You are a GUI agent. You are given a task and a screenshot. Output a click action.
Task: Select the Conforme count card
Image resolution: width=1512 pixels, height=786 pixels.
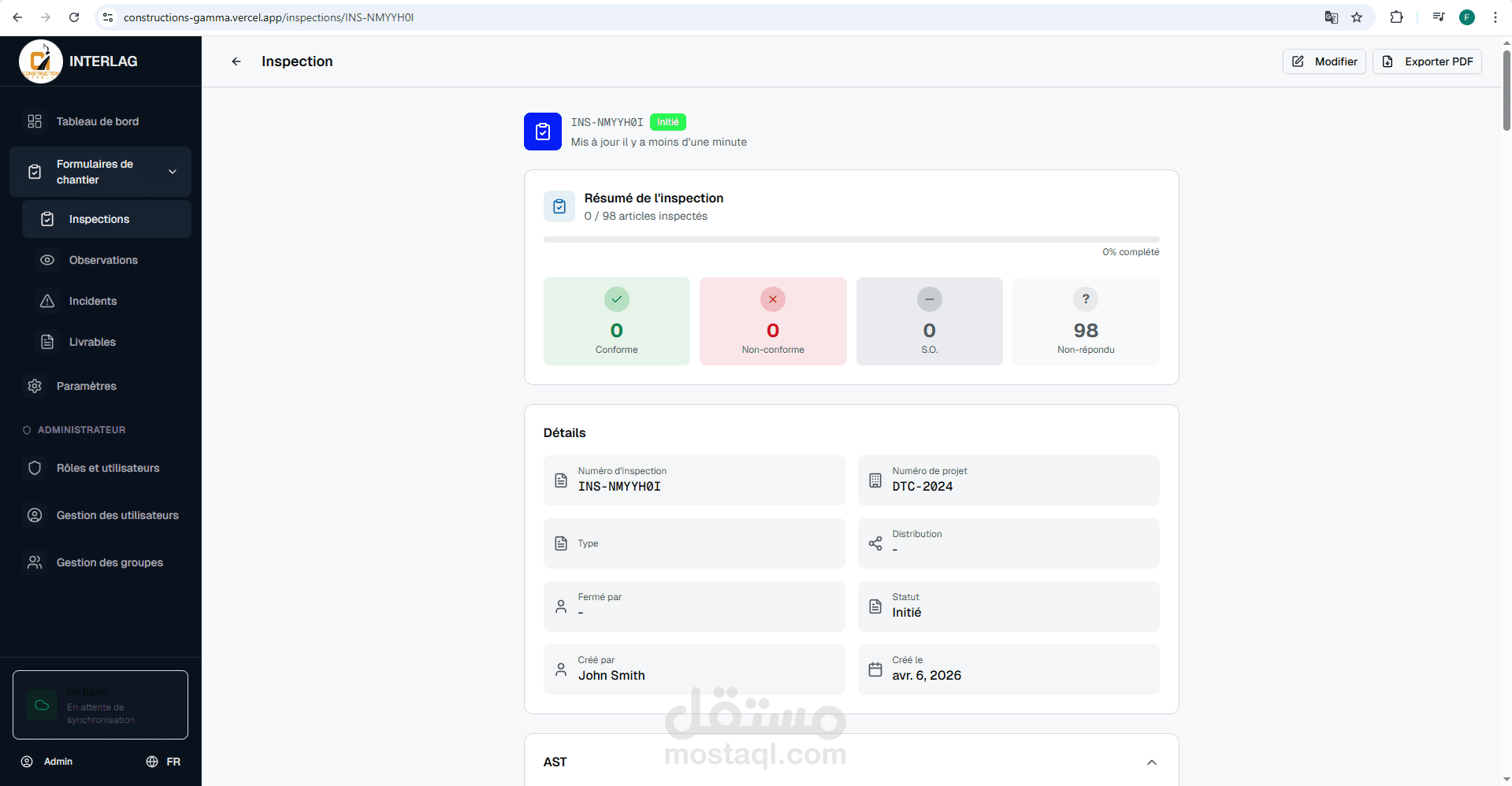click(617, 321)
